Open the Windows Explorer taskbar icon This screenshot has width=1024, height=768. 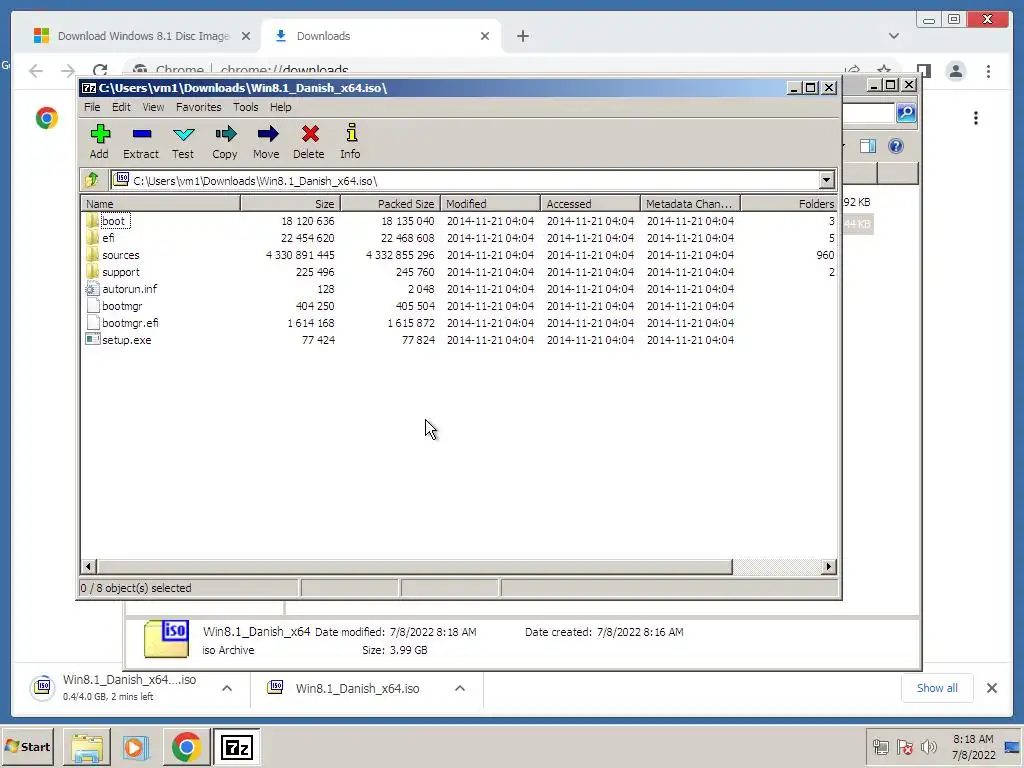tap(87, 747)
